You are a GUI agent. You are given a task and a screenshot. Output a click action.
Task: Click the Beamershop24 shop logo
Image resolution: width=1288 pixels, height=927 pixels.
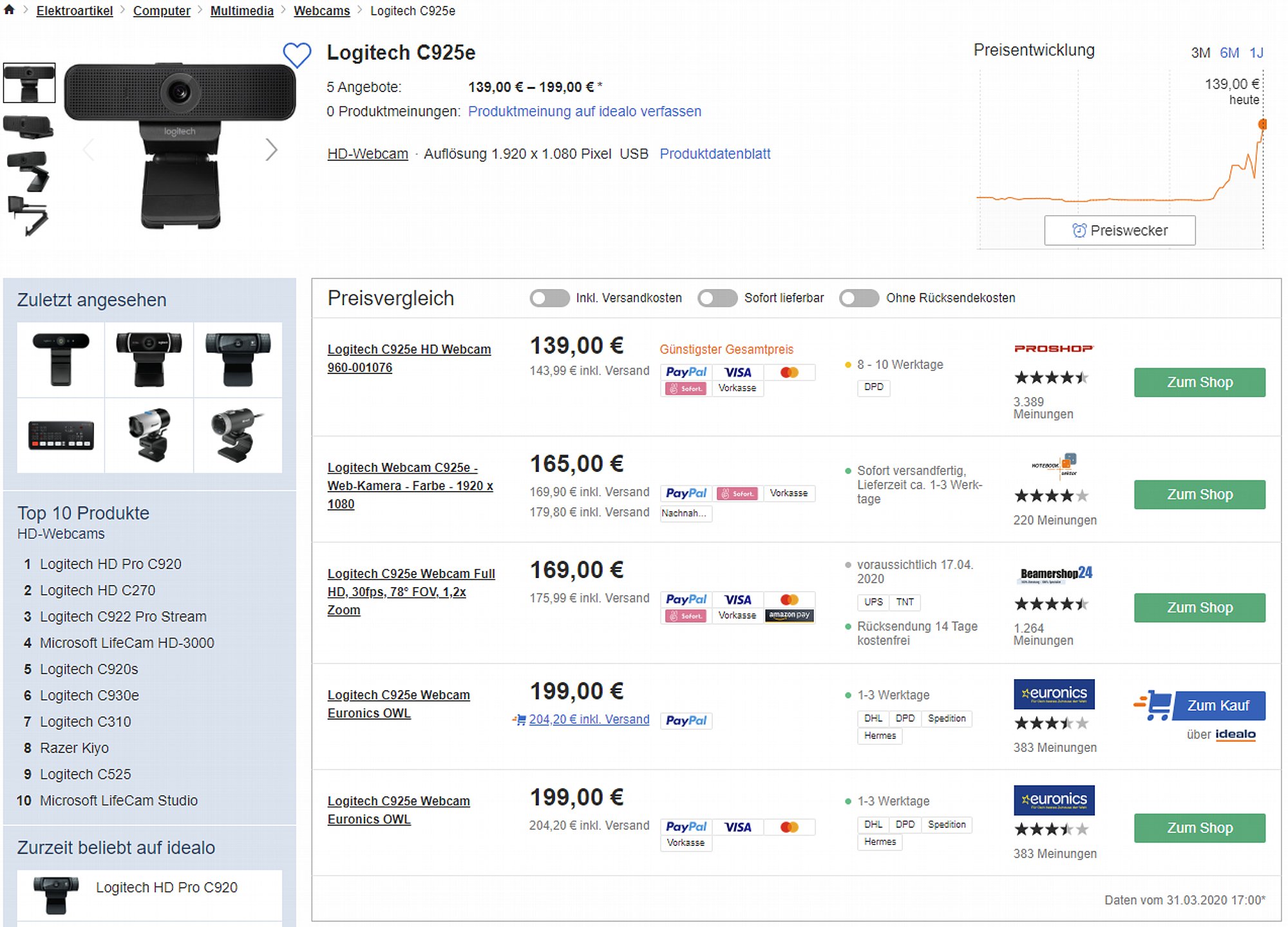point(1056,574)
